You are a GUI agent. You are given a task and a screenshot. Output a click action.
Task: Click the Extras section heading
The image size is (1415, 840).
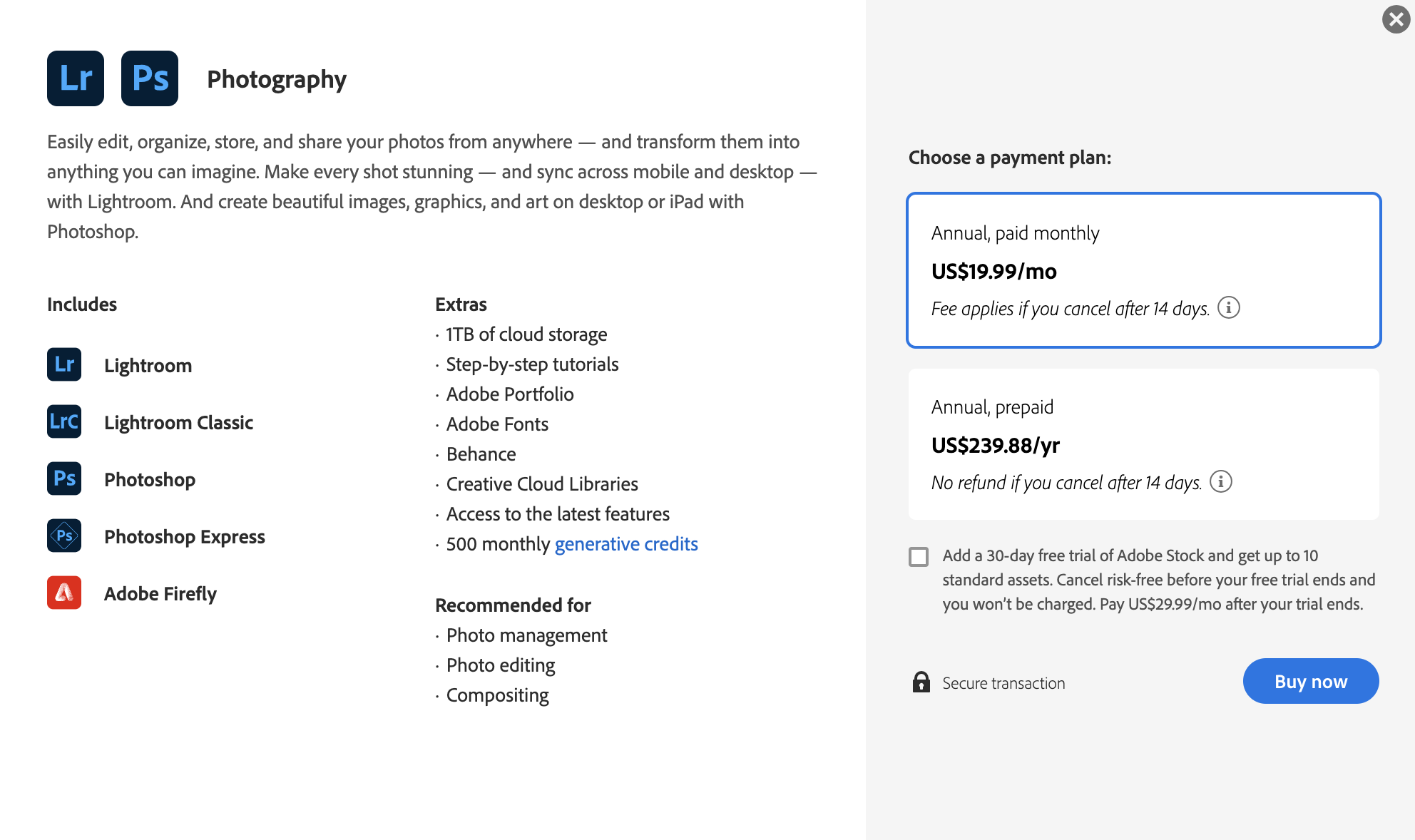pos(461,304)
